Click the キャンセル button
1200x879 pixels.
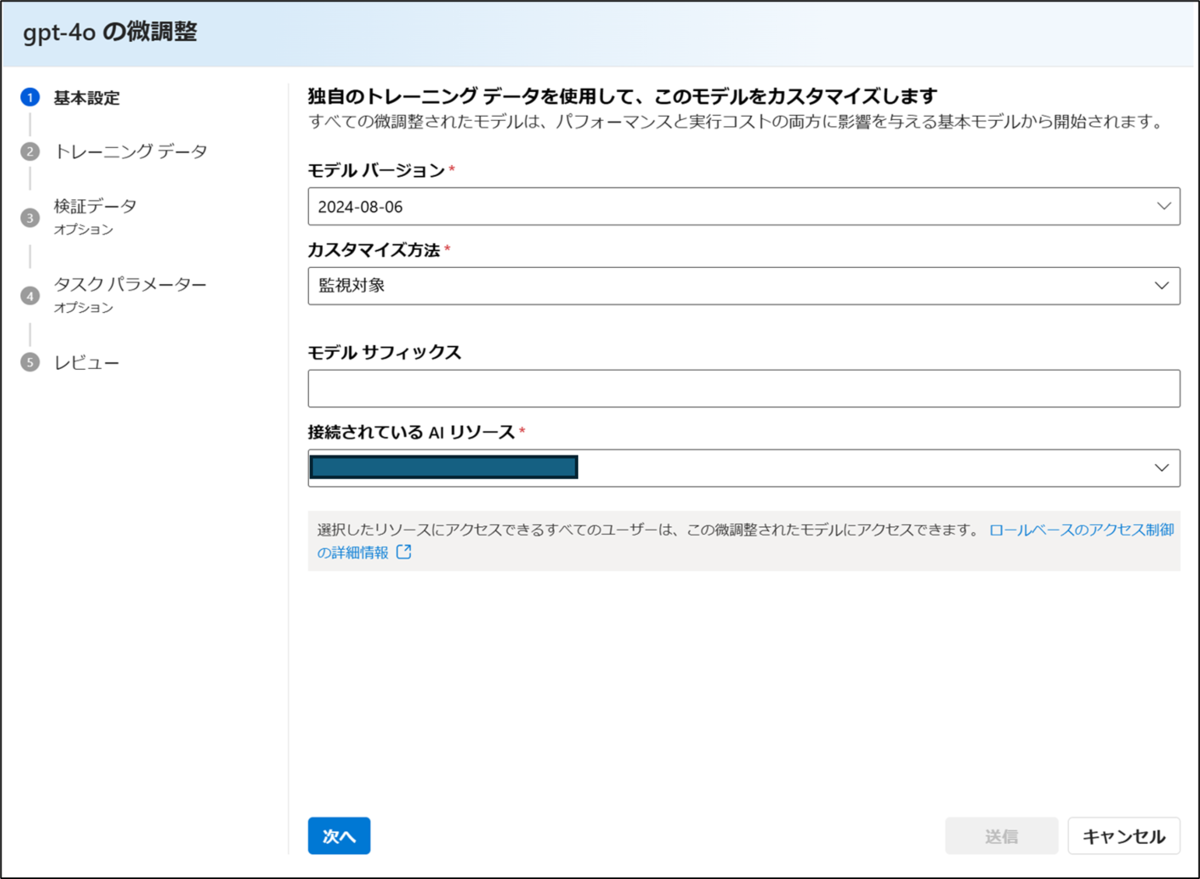coord(1124,836)
